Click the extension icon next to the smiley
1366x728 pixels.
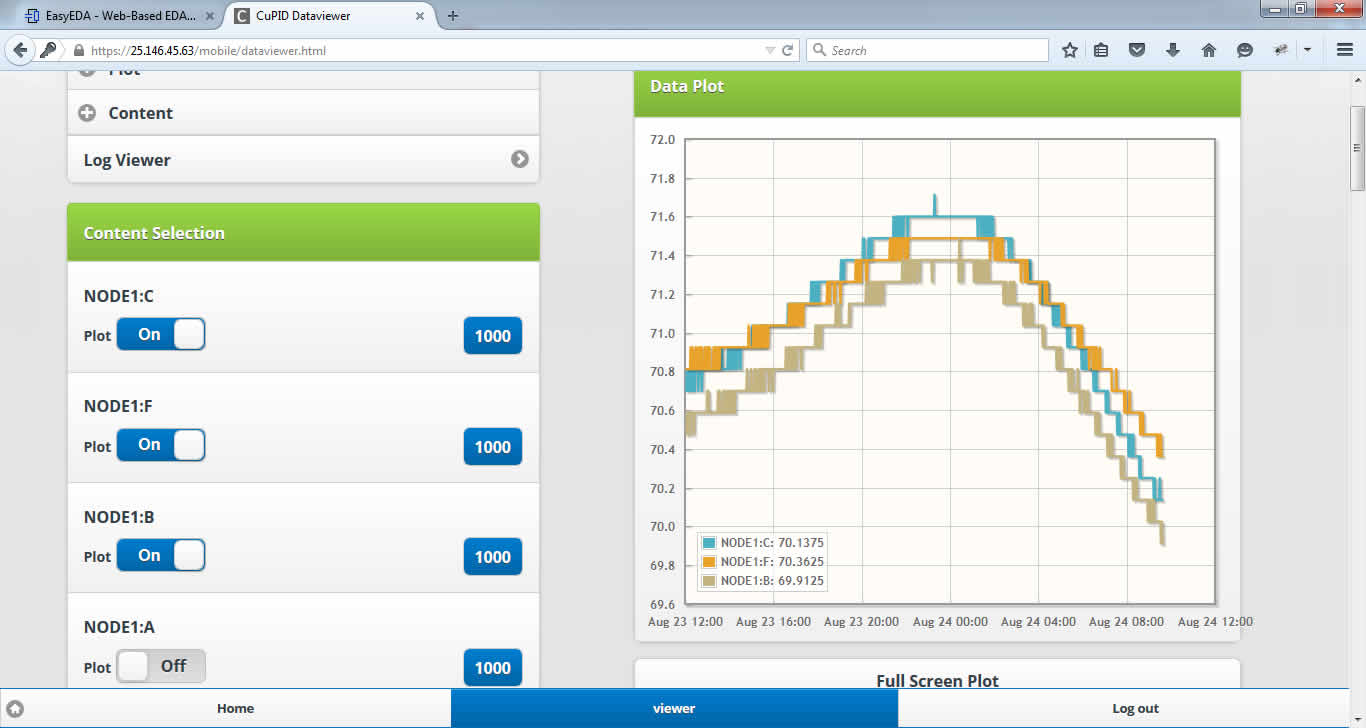click(x=1280, y=50)
